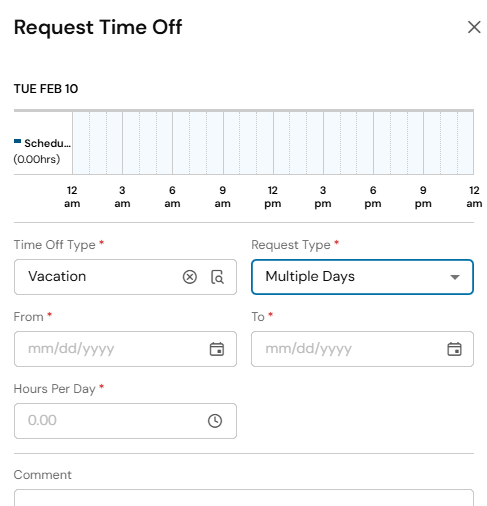The height and width of the screenshot is (506, 487).
Task: Focus the To date input field
Action: coord(362,349)
